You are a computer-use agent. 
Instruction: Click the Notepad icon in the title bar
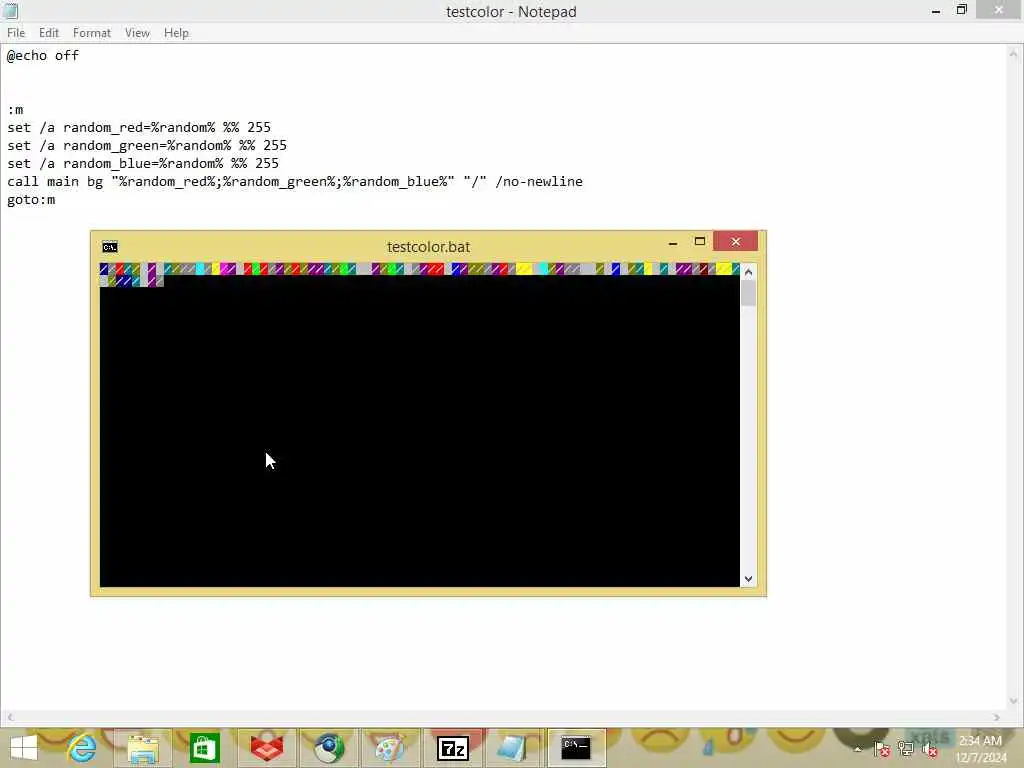(10, 10)
